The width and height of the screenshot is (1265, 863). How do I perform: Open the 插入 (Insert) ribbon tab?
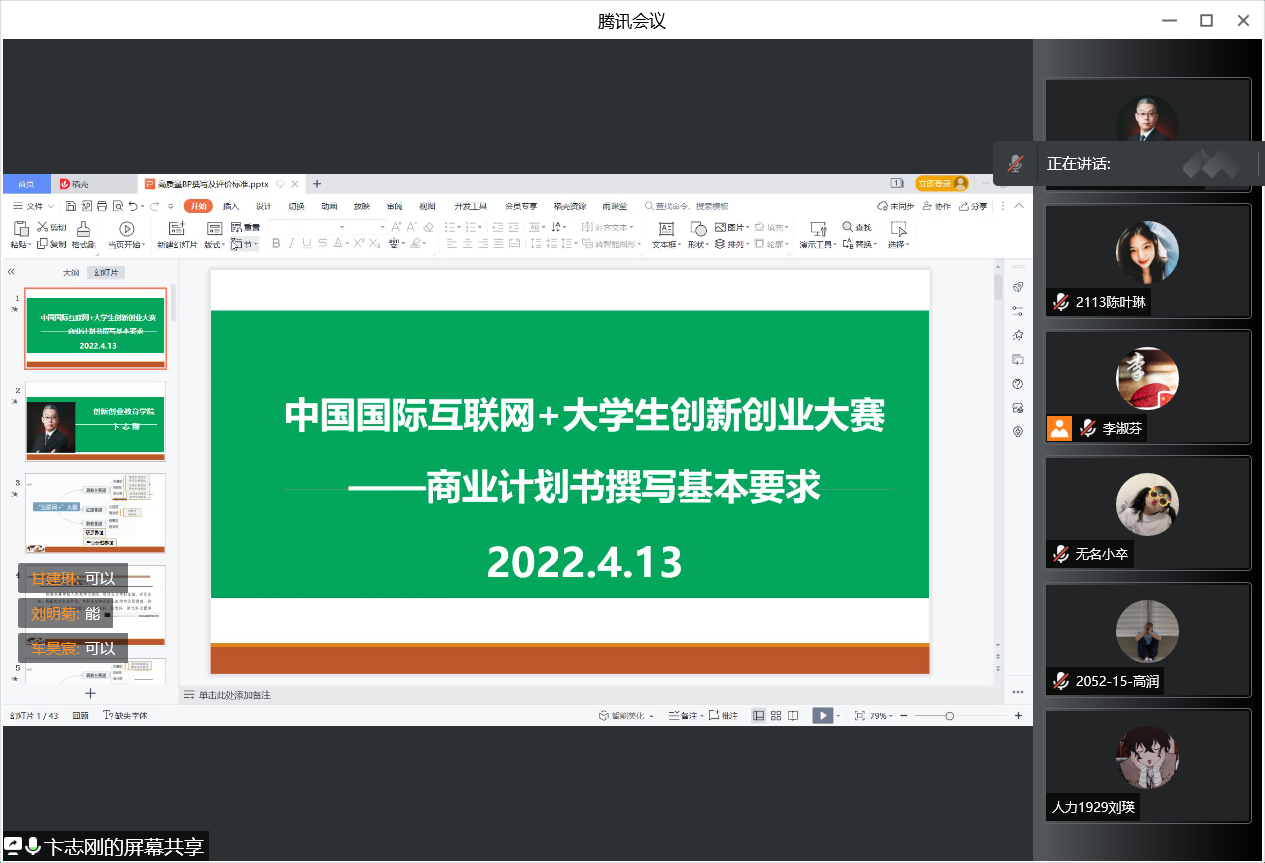(231, 206)
